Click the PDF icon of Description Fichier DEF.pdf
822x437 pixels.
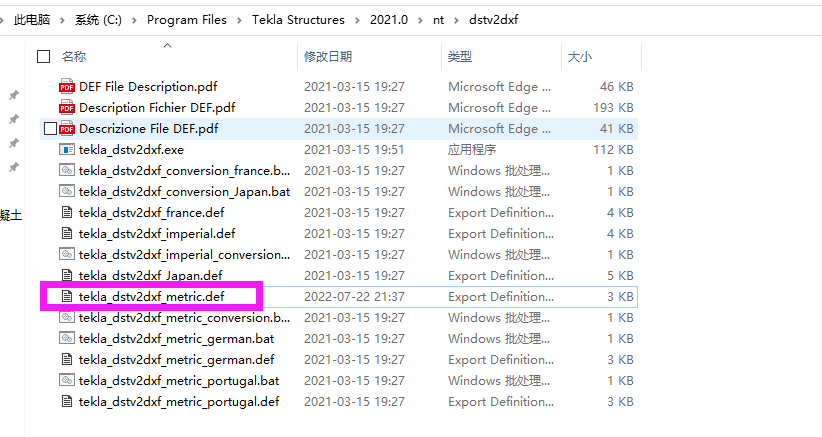67,107
